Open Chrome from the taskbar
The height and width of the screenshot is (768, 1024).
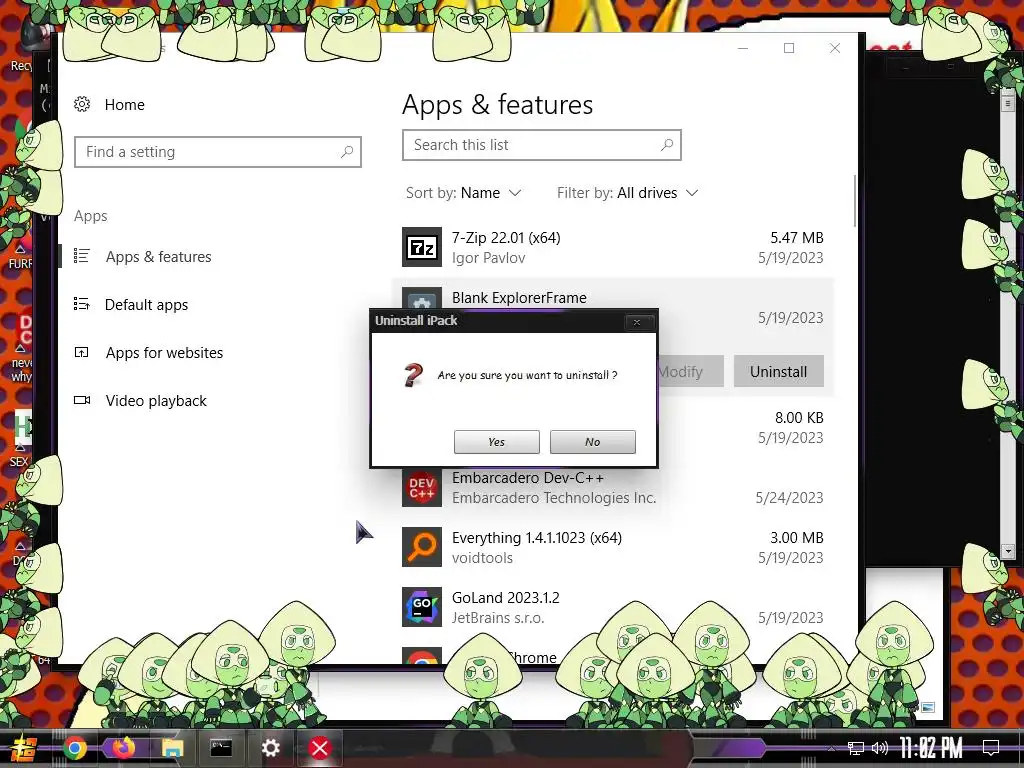pos(75,748)
